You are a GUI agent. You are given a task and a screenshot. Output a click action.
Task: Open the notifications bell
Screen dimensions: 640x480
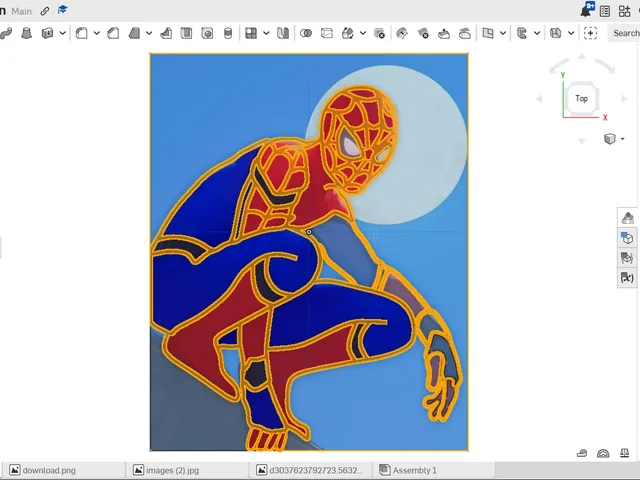pyautogui.click(x=587, y=10)
